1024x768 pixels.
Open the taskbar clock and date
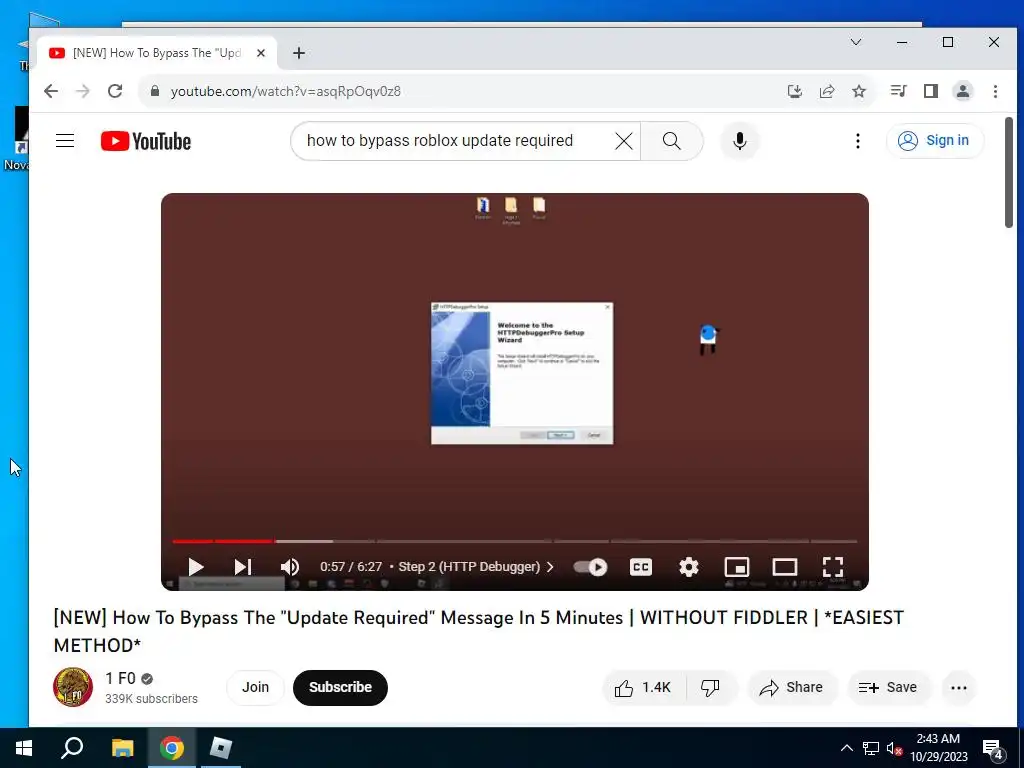point(938,748)
